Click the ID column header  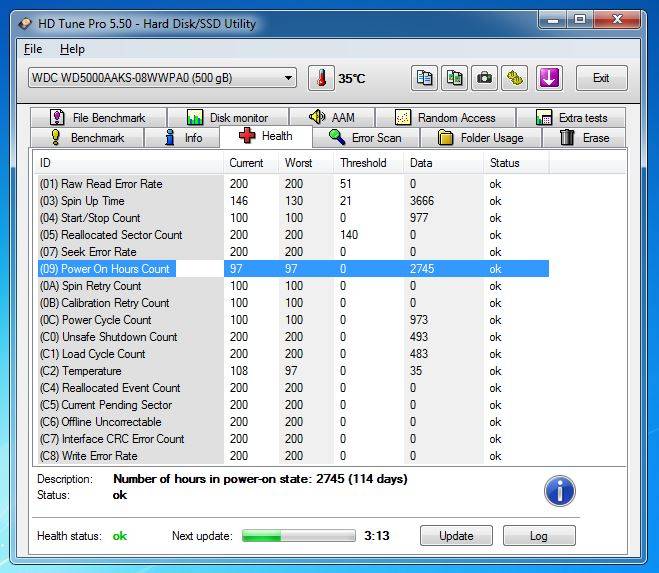tap(128, 163)
